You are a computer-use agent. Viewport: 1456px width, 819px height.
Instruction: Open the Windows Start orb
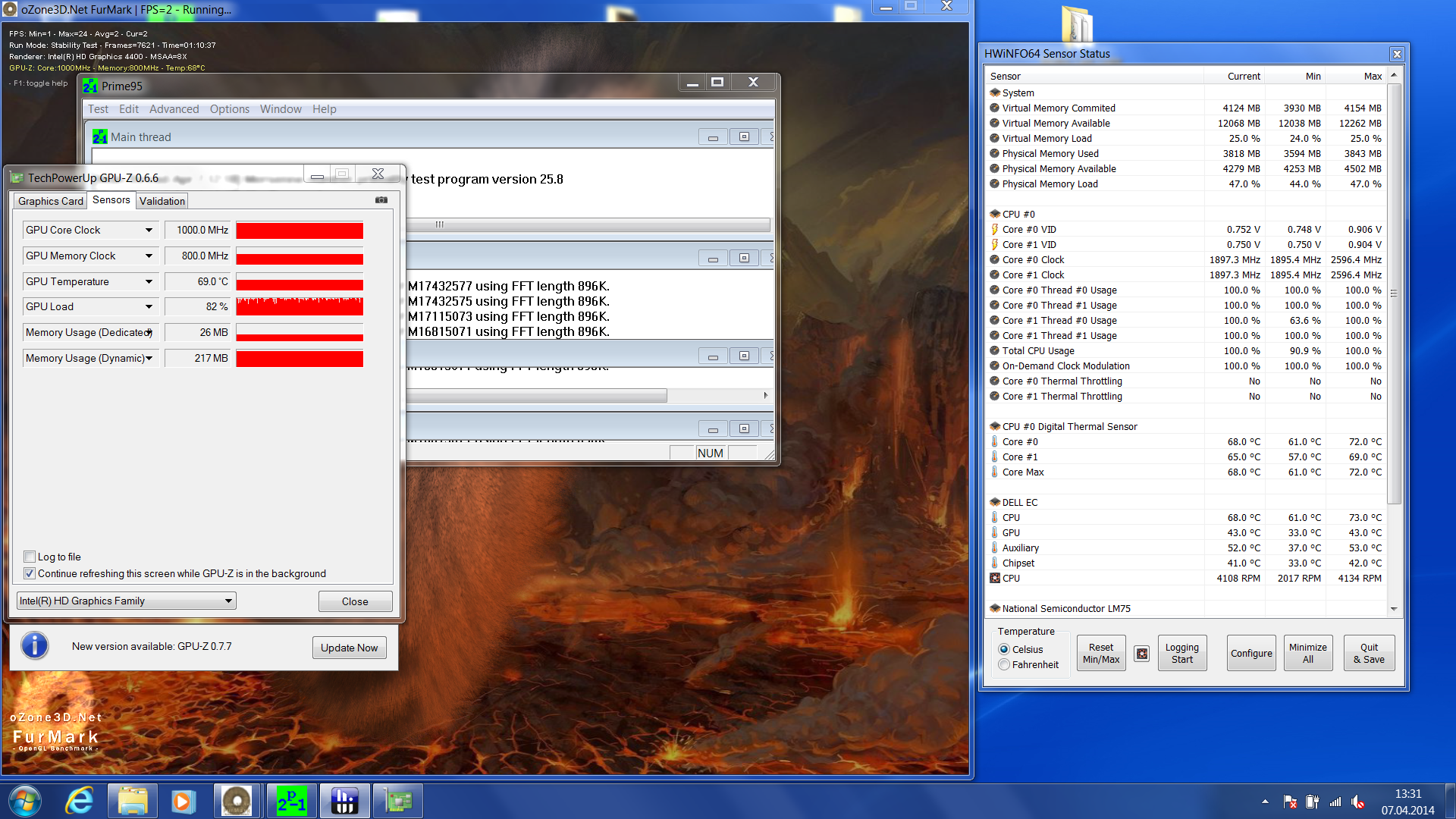[x=25, y=801]
